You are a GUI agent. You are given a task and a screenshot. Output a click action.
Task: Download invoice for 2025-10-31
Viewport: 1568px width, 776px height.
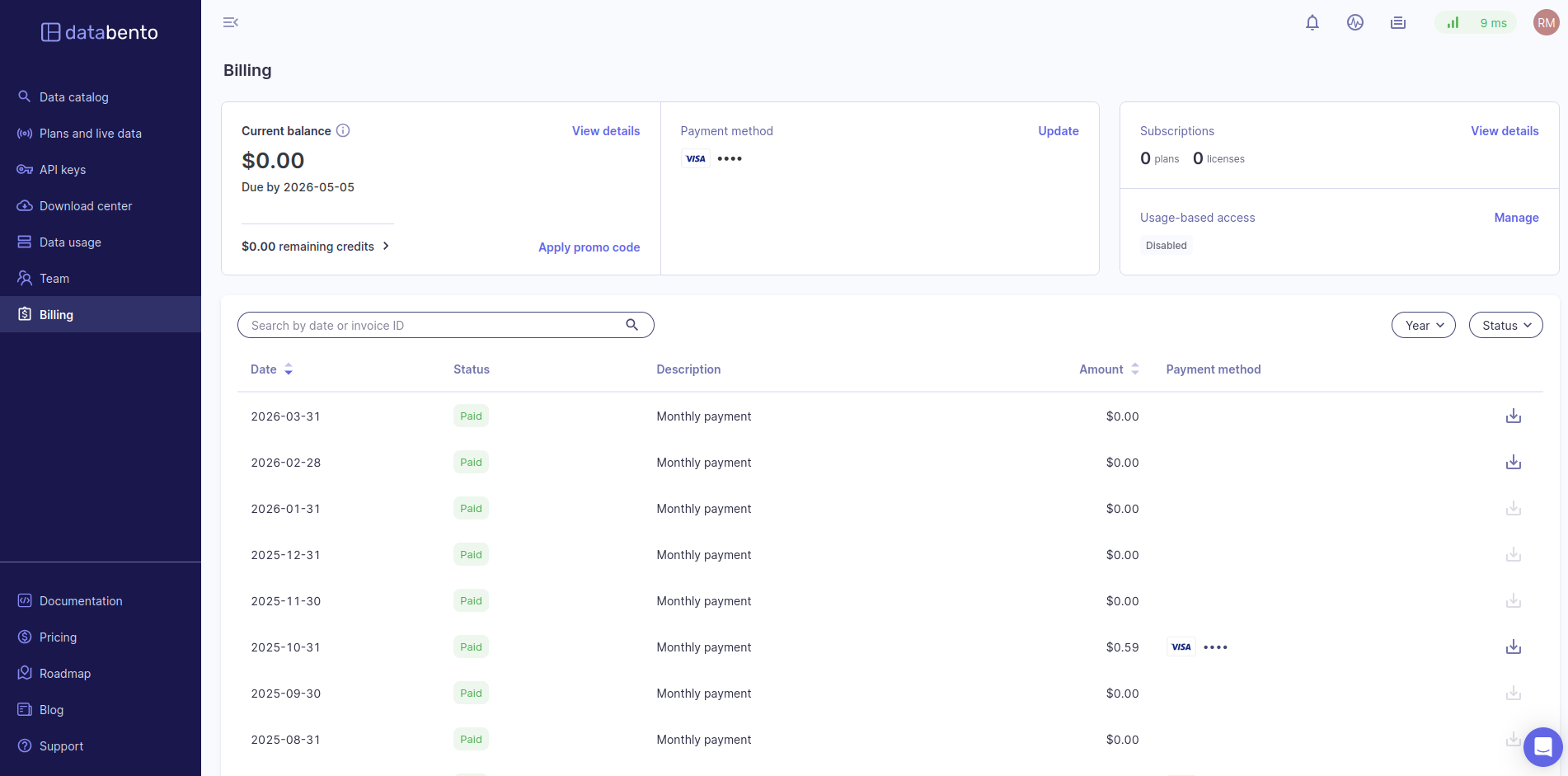click(1514, 647)
